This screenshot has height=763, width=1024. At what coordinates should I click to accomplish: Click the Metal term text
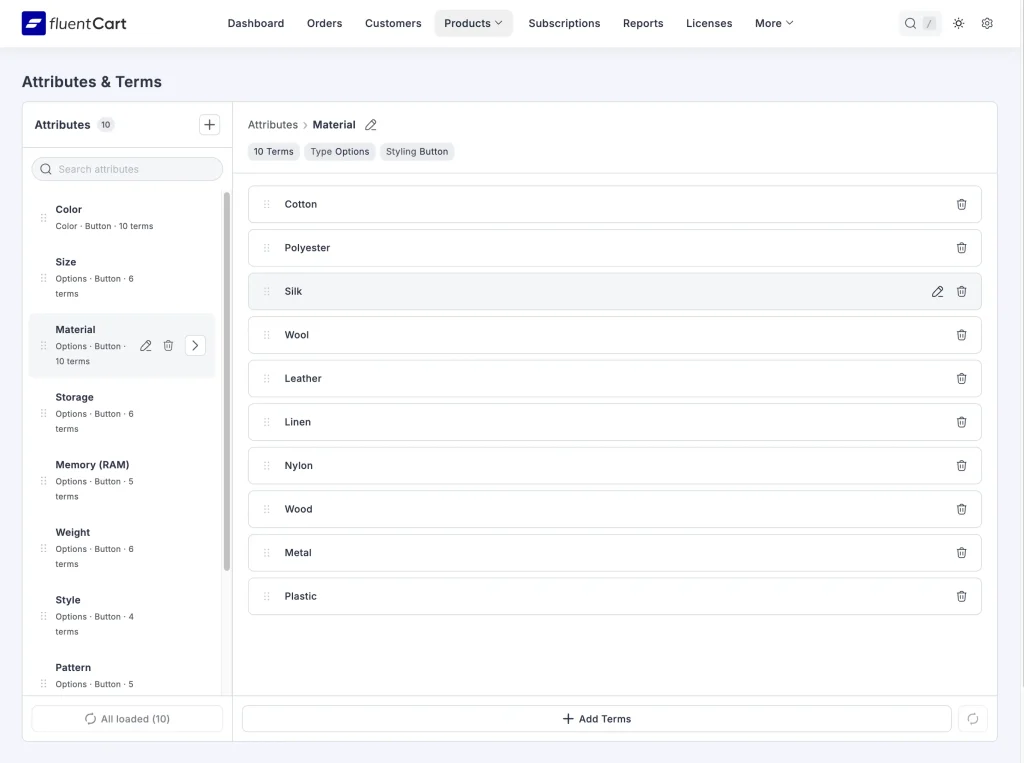(298, 553)
